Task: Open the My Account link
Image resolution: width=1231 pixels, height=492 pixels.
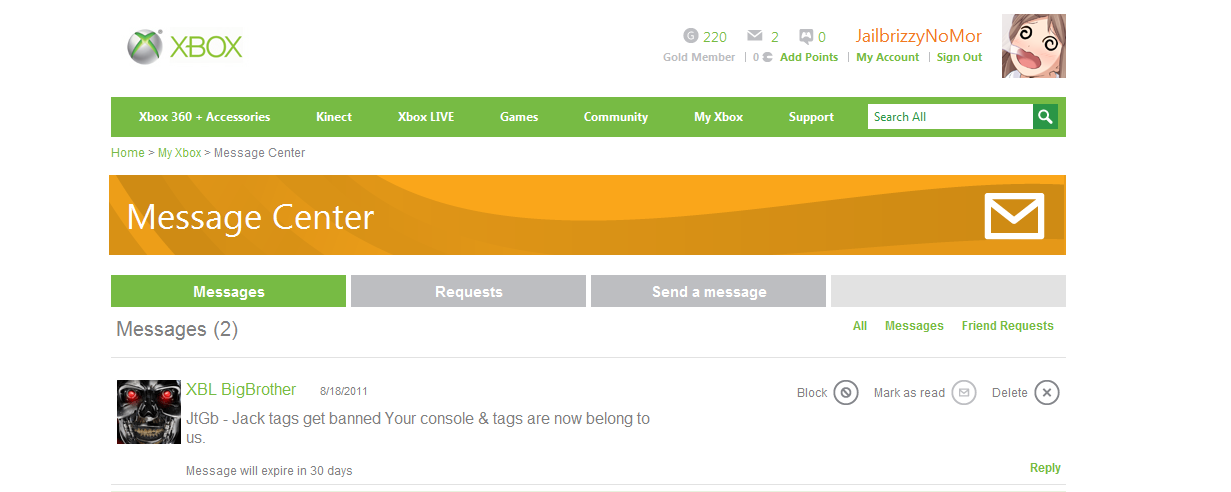Action: coord(888,57)
